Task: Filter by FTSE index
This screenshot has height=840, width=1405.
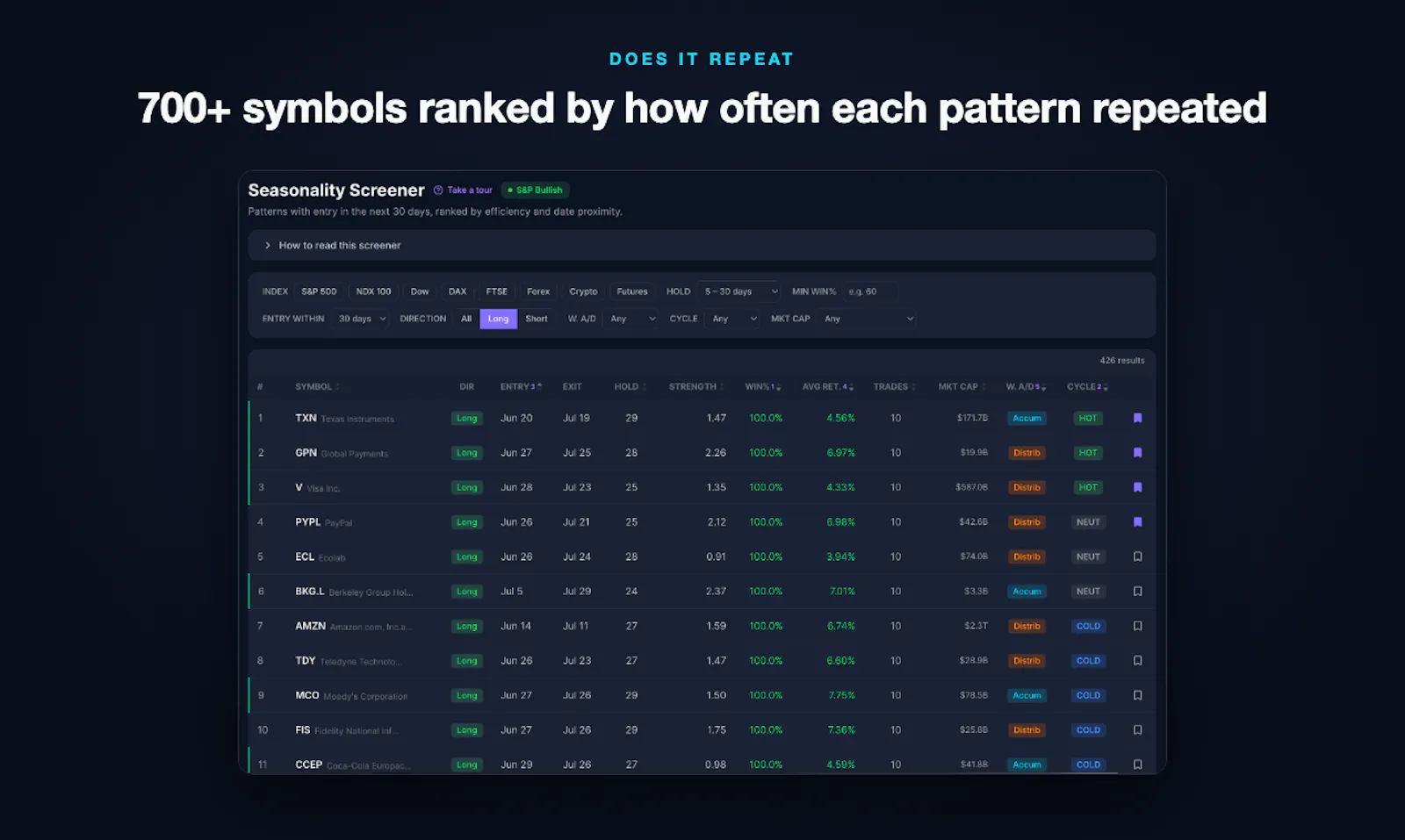Action: click(497, 291)
